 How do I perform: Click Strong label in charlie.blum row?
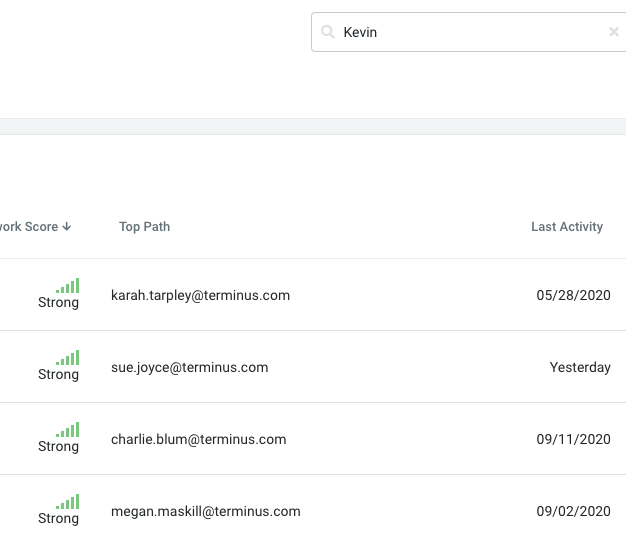point(58,446)
